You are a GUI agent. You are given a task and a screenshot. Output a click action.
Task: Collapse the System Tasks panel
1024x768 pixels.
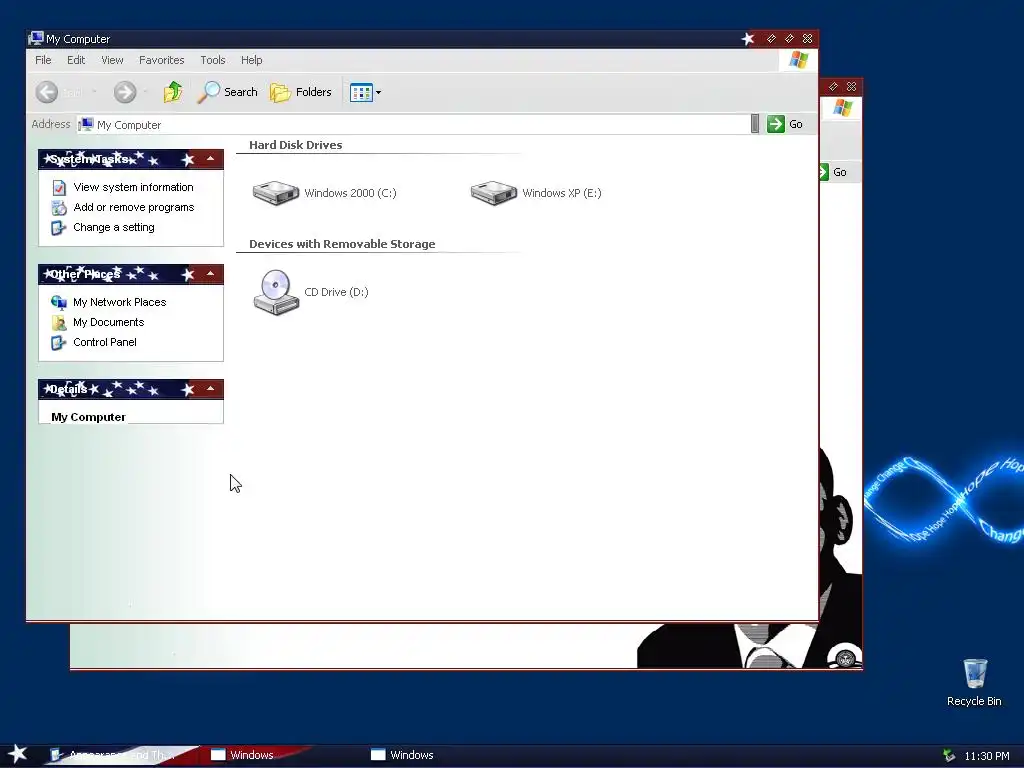[210, 159]
